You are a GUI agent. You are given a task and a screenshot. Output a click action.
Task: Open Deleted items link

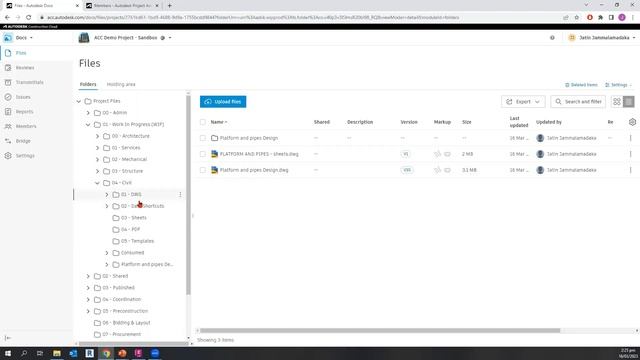pyautogui.click(x=581, y=85)
